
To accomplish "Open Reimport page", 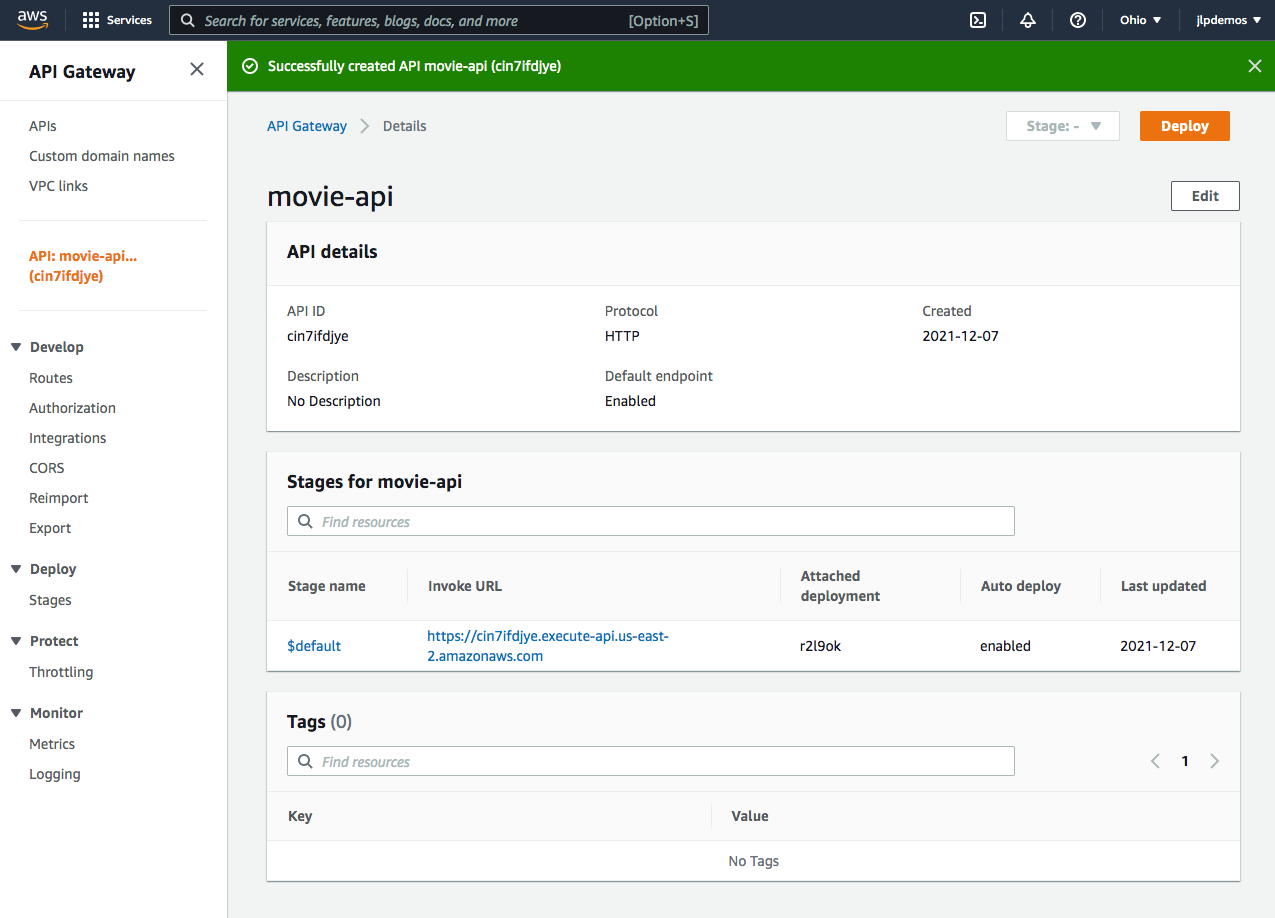I will pos(59,498).
